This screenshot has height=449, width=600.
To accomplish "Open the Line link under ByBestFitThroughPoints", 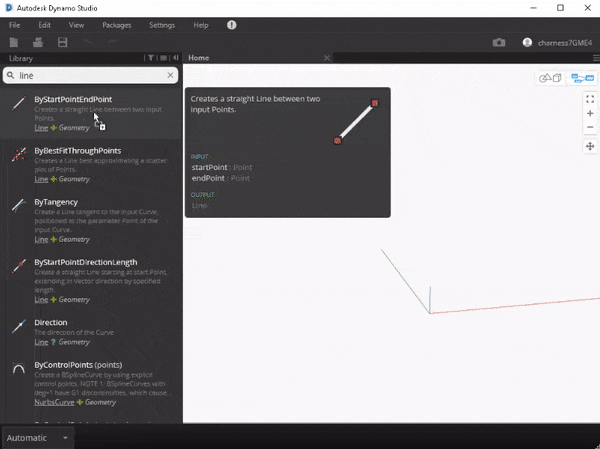I will (41, 179).
